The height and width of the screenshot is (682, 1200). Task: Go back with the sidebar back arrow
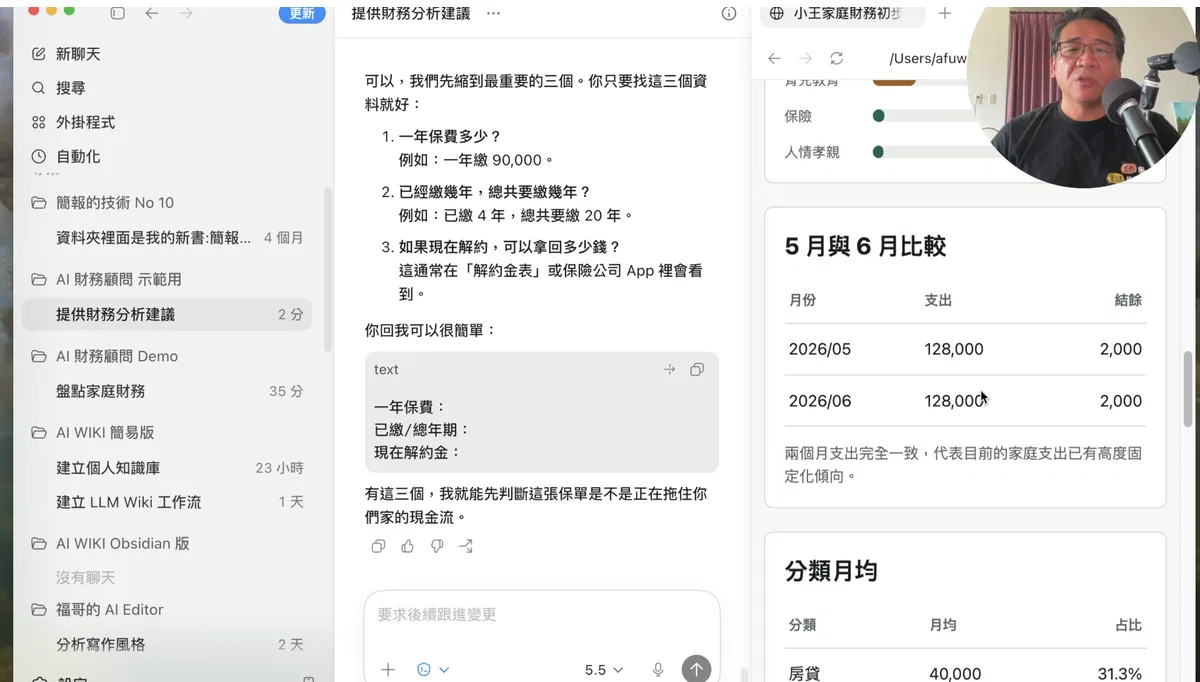tap(152, 13)
